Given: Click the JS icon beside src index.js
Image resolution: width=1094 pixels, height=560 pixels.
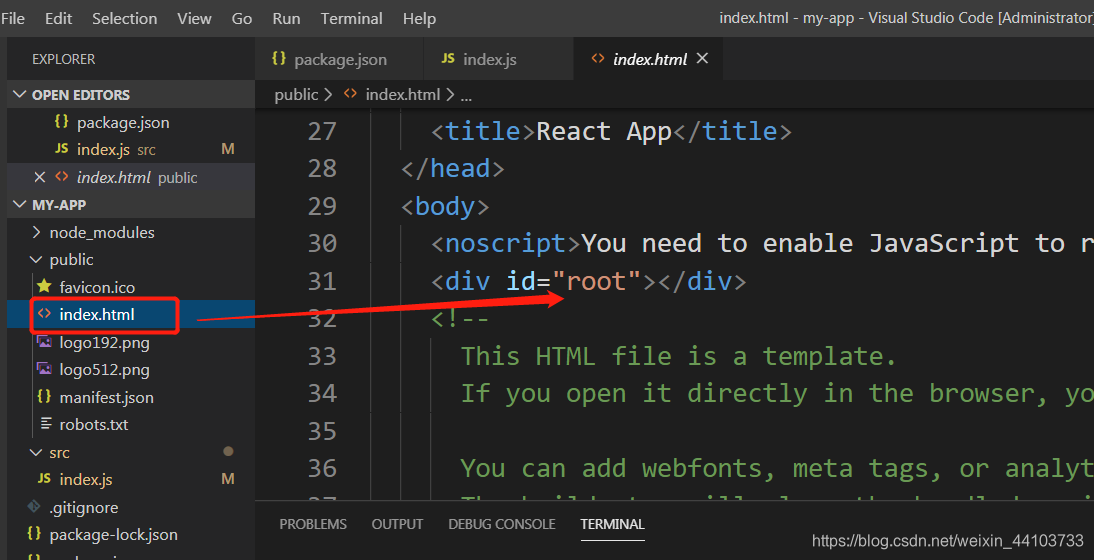Looking at the screenshot, I should [x=44, y=479].
